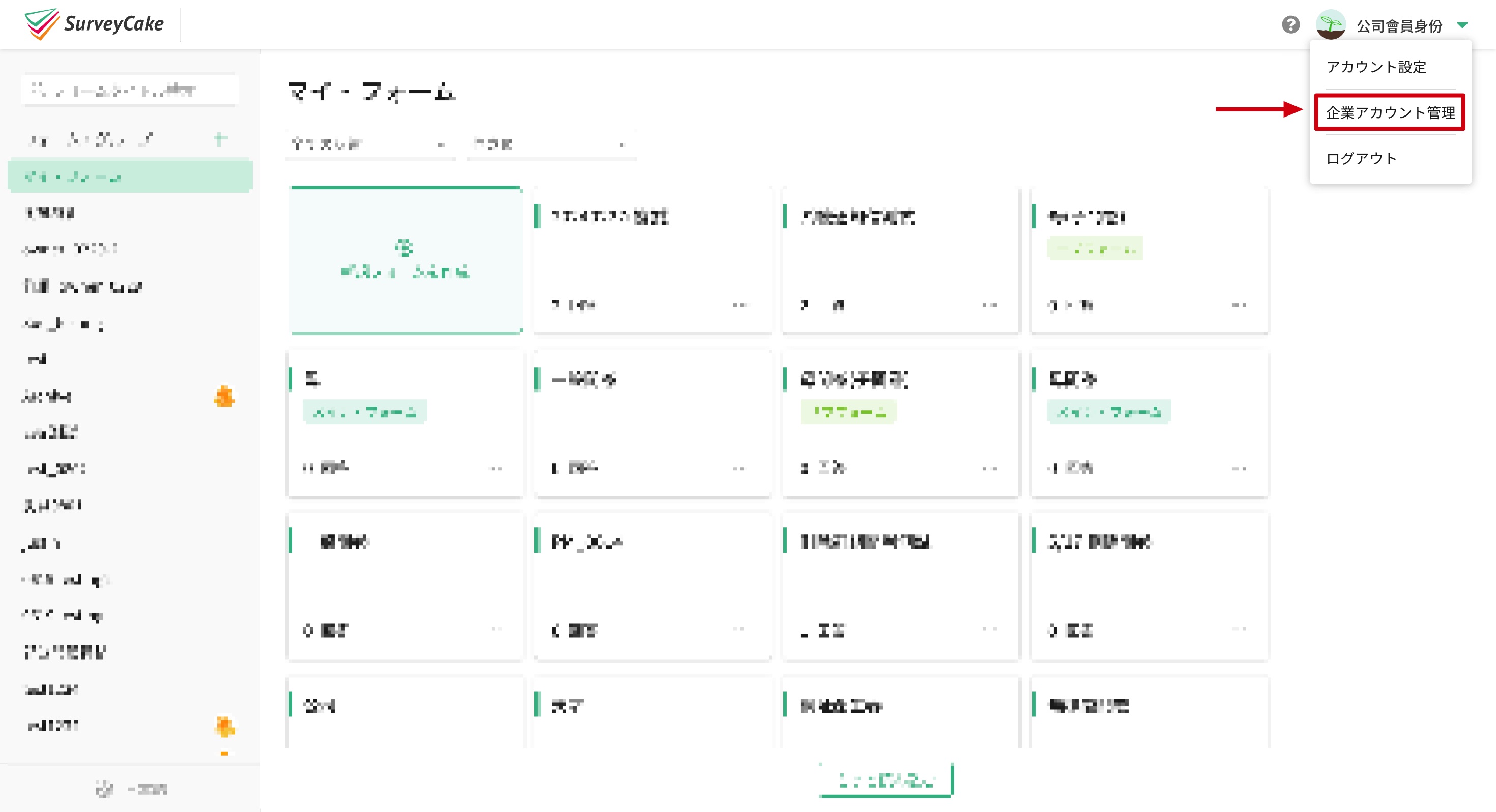
Task: Open the second filter dropdown under heading
Action: click(551, 143)
